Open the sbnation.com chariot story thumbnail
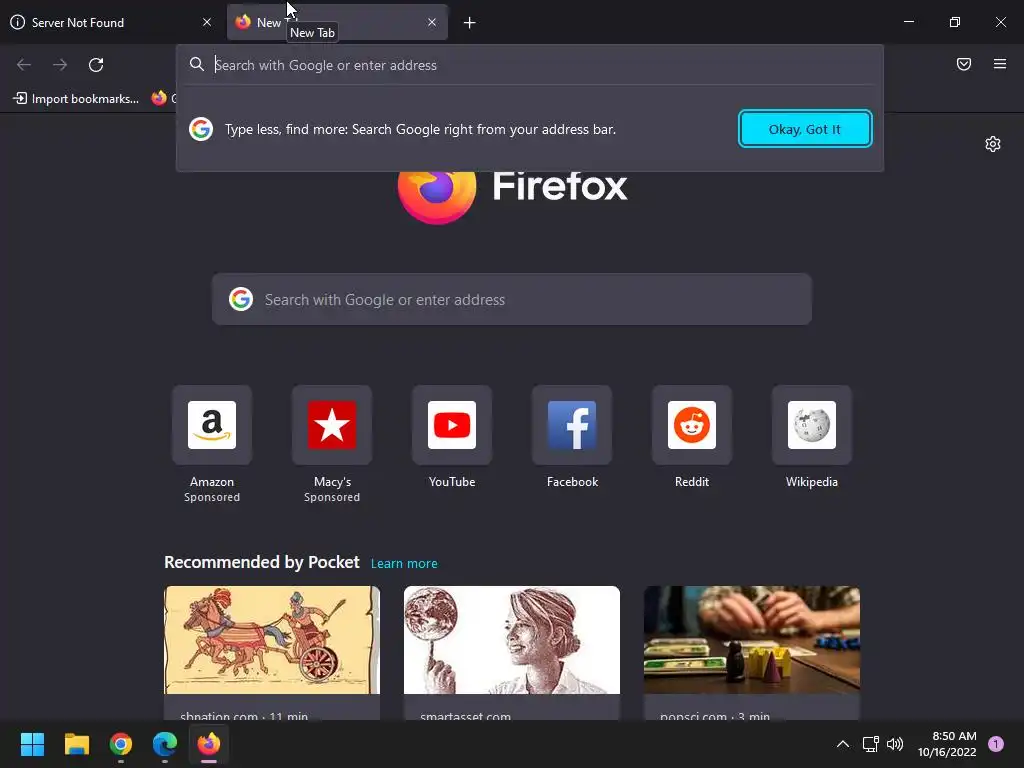Screen dimensions: 1024x768 click(x=272, y=640)
